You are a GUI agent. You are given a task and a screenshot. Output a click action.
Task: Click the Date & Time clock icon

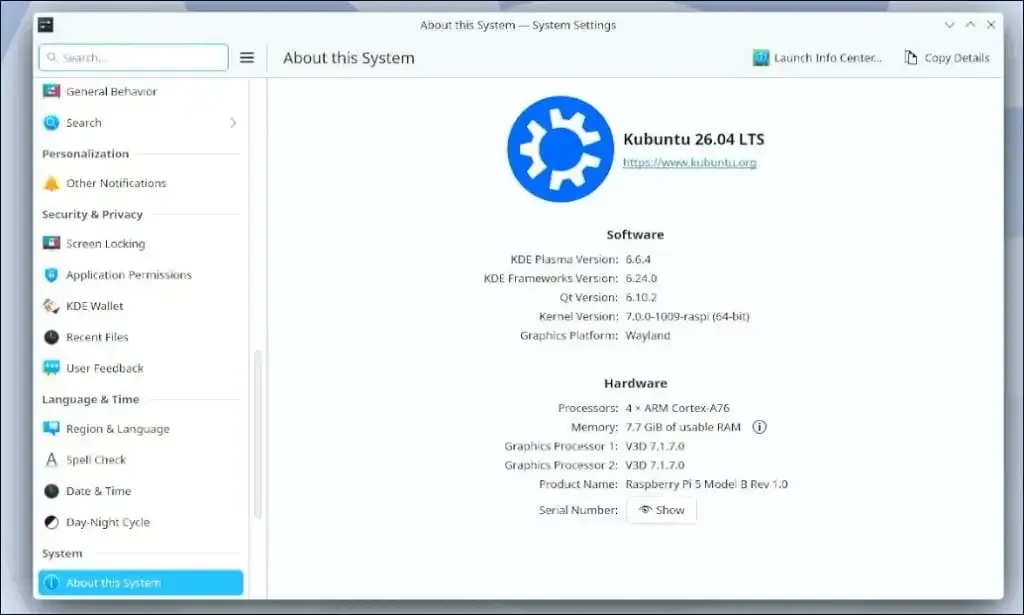point(51,491)
